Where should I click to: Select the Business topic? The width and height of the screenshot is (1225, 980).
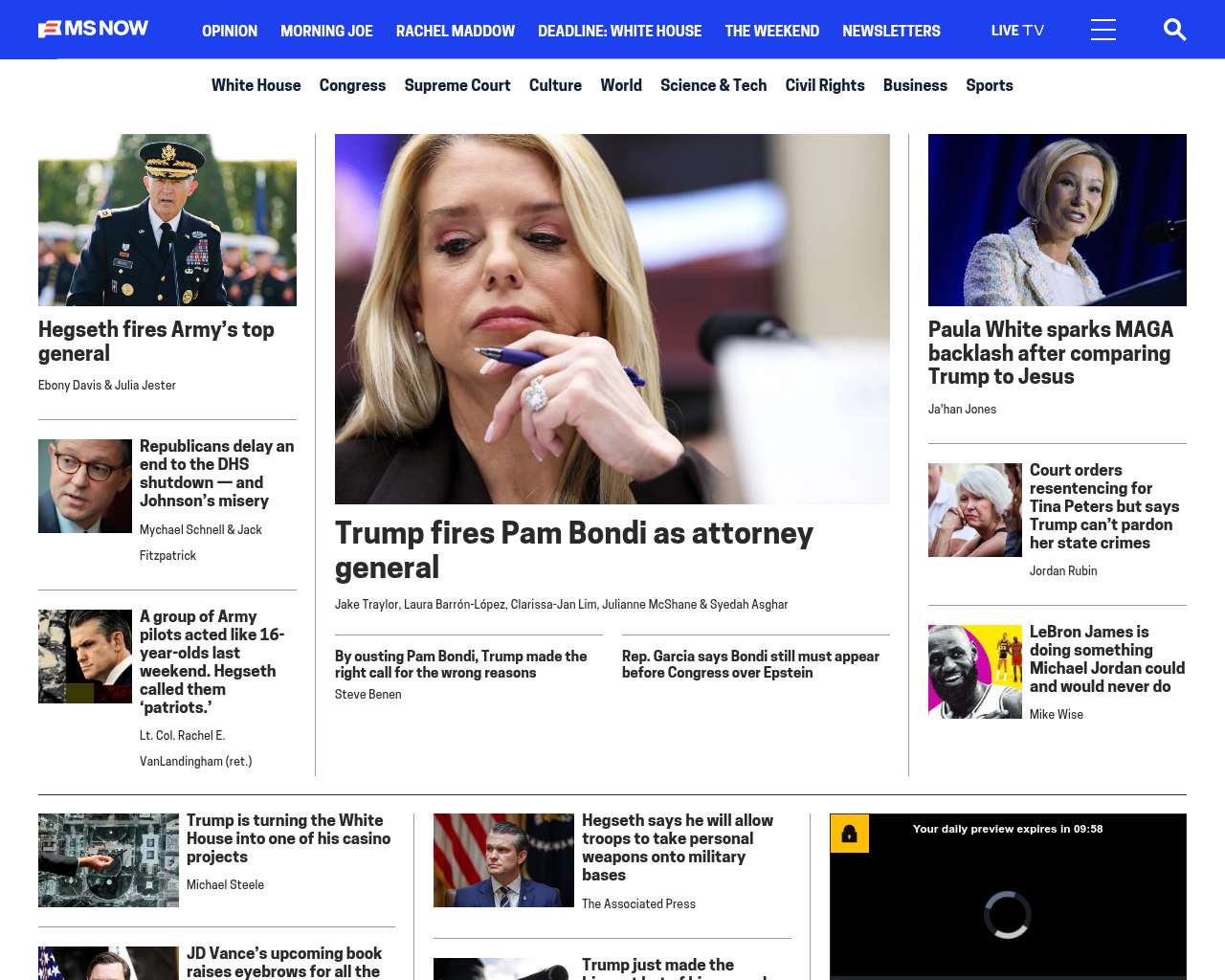pos(915,85)
